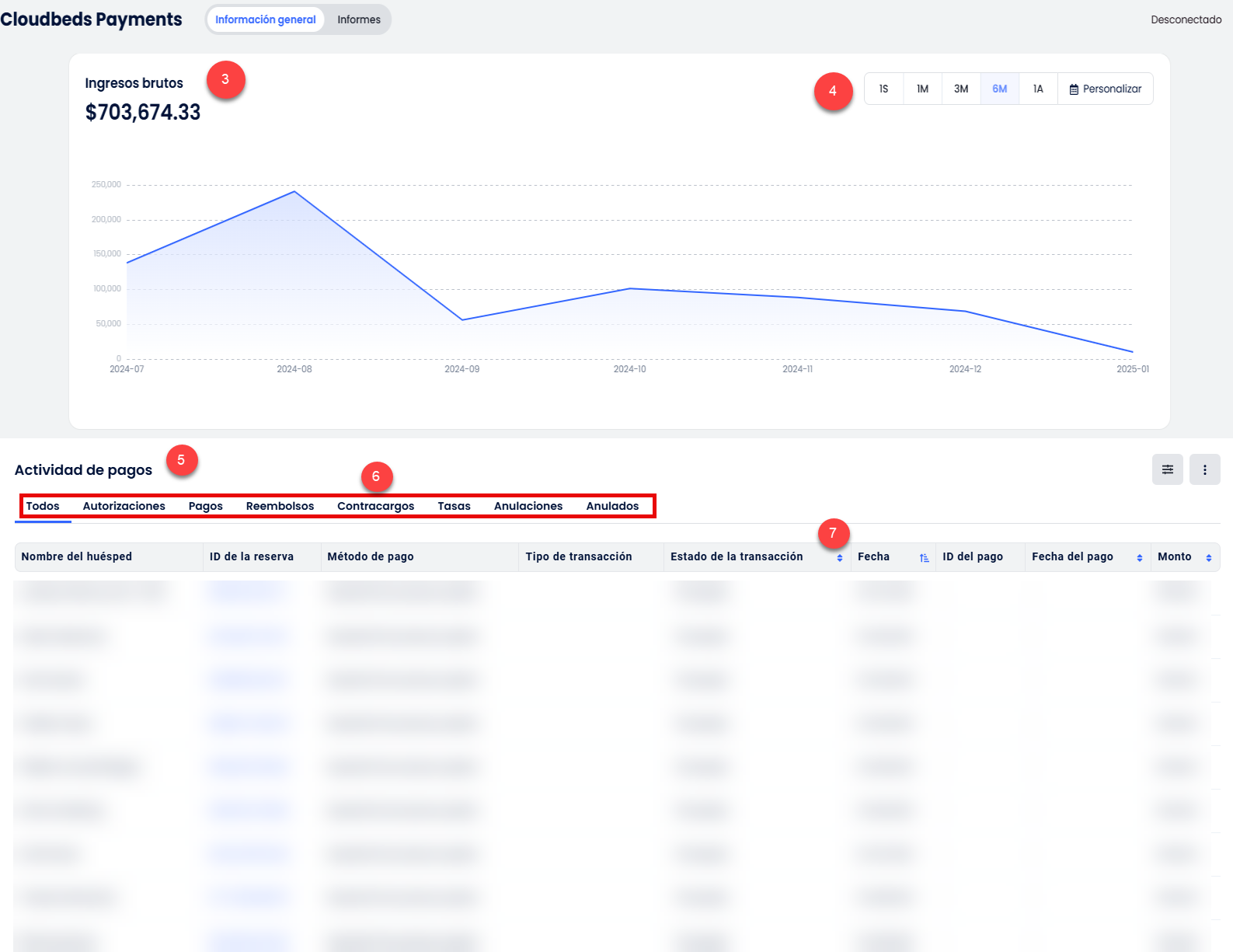Select the 1M time range
Screen dimensions: 1233x952
tap(923, 89)
